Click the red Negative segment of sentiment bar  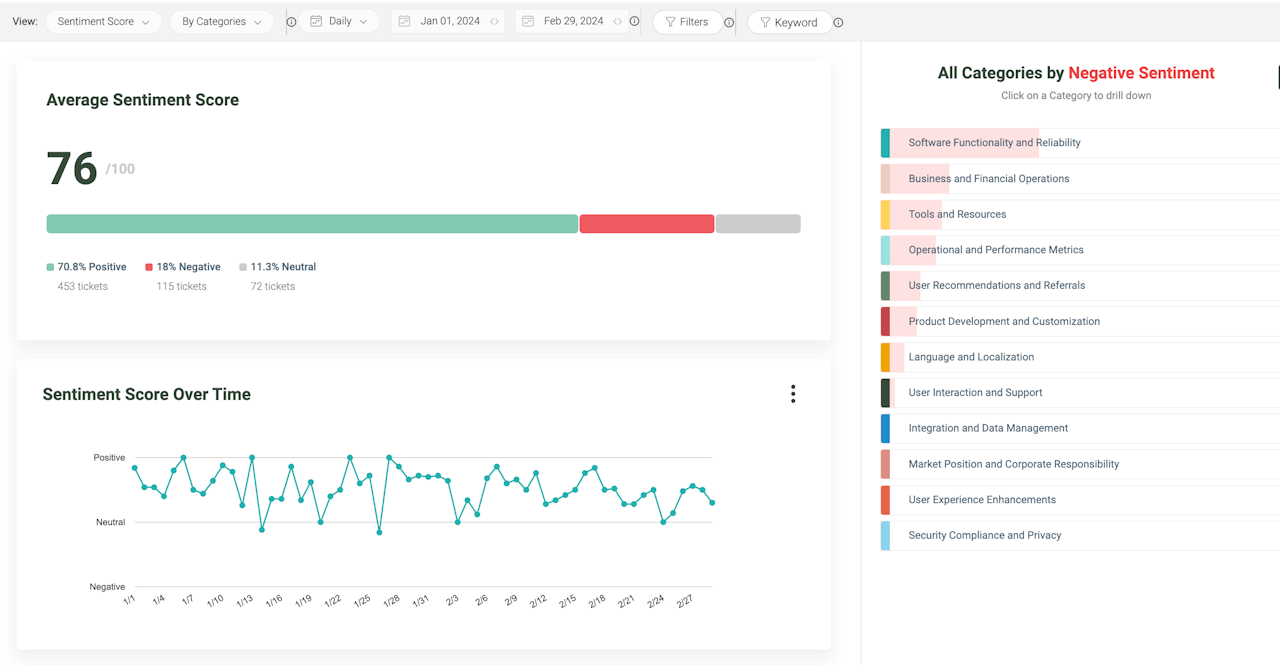(x=647, y=224)
